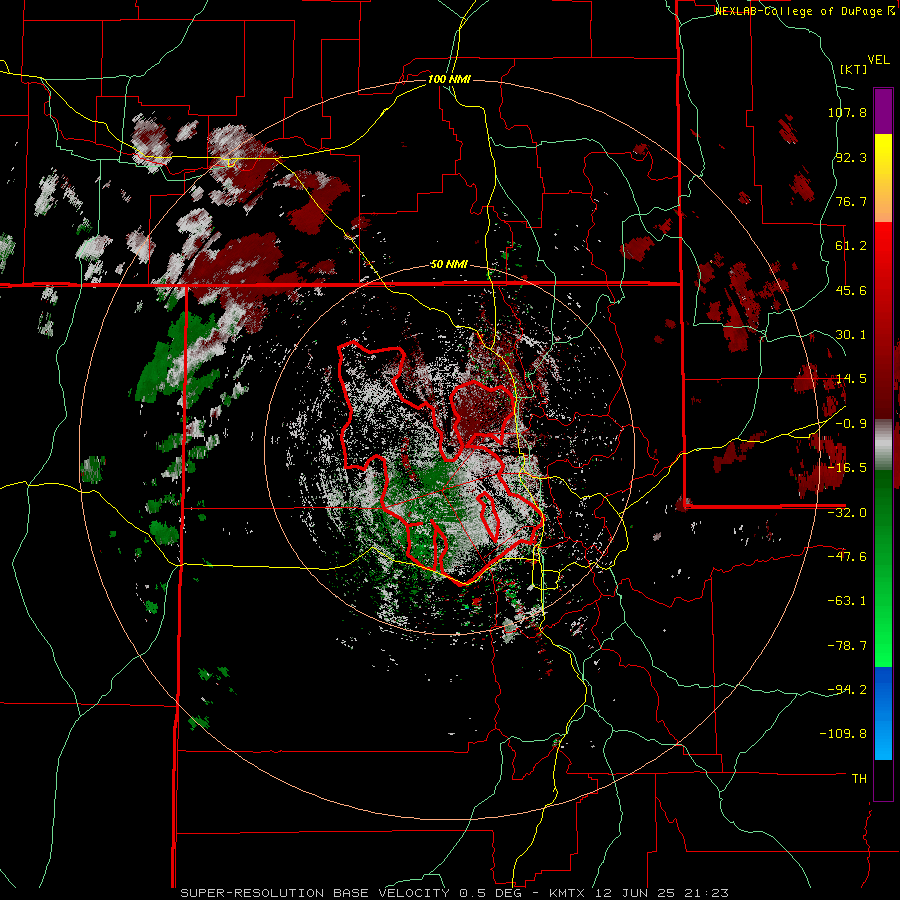Select the -94.2 legend value

[847, 690]
